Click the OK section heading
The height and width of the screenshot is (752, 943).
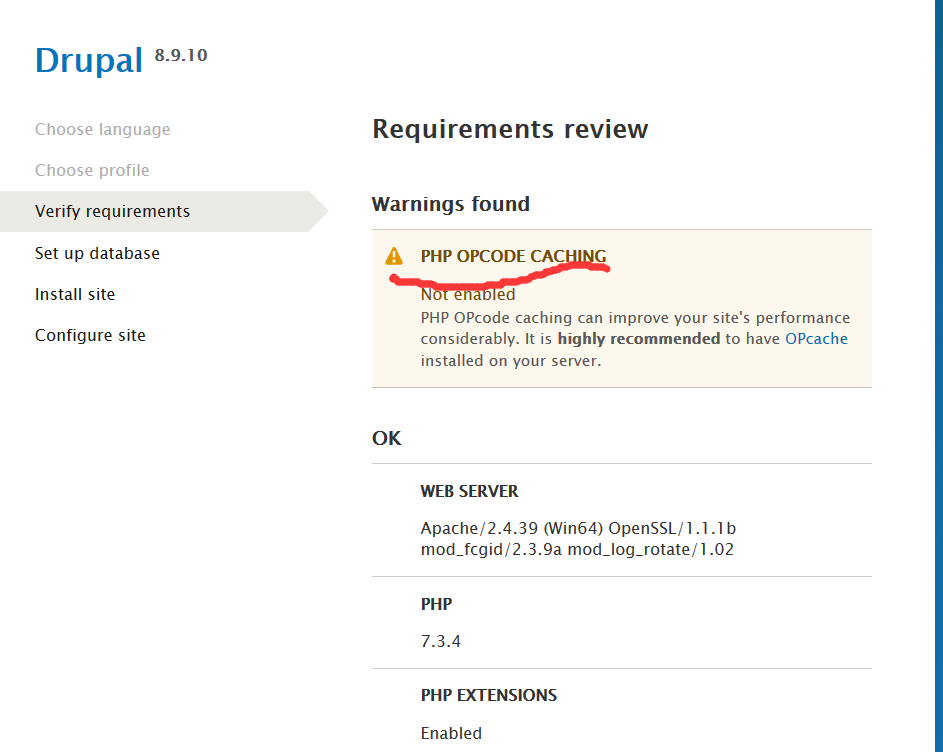click(x=387, y=438)
